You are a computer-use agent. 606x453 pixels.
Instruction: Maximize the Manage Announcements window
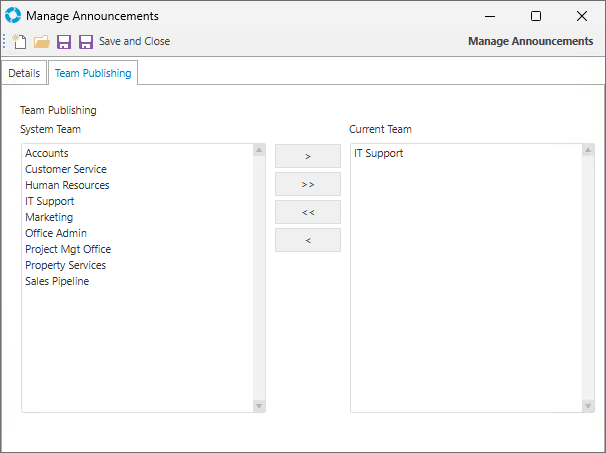click(536, 16)
